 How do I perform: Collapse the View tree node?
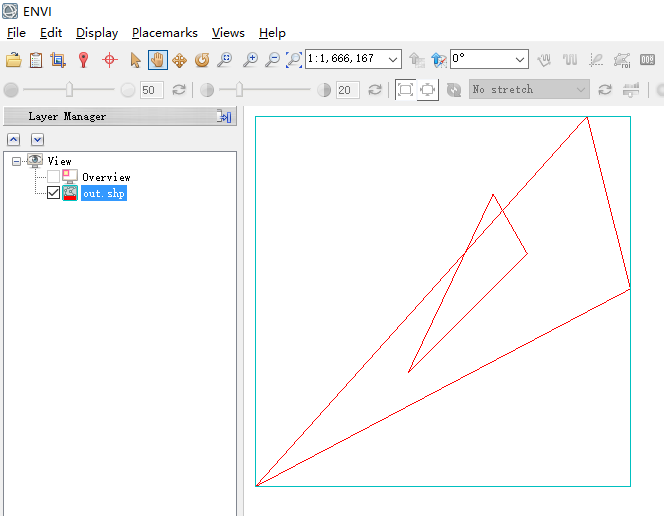click(x=17, y=161)
